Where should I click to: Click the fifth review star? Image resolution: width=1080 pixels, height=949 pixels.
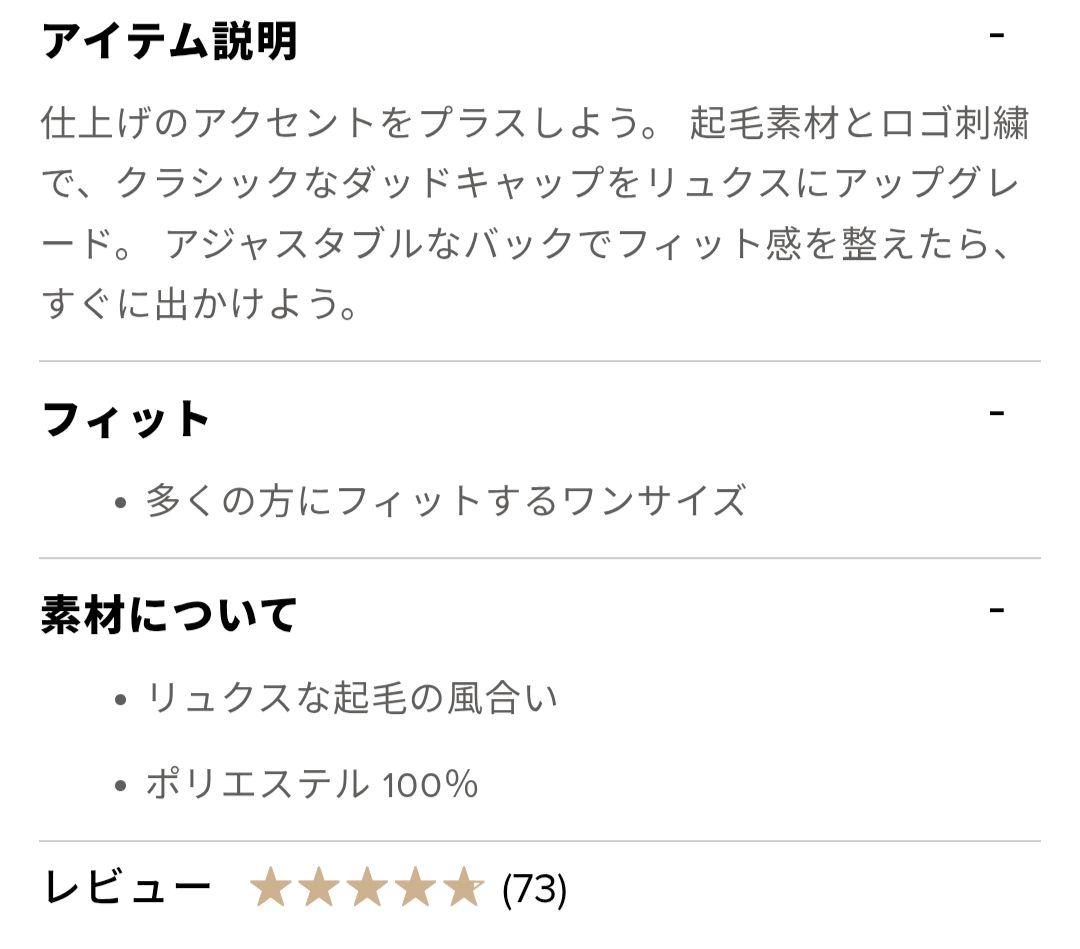pos(463,887)
